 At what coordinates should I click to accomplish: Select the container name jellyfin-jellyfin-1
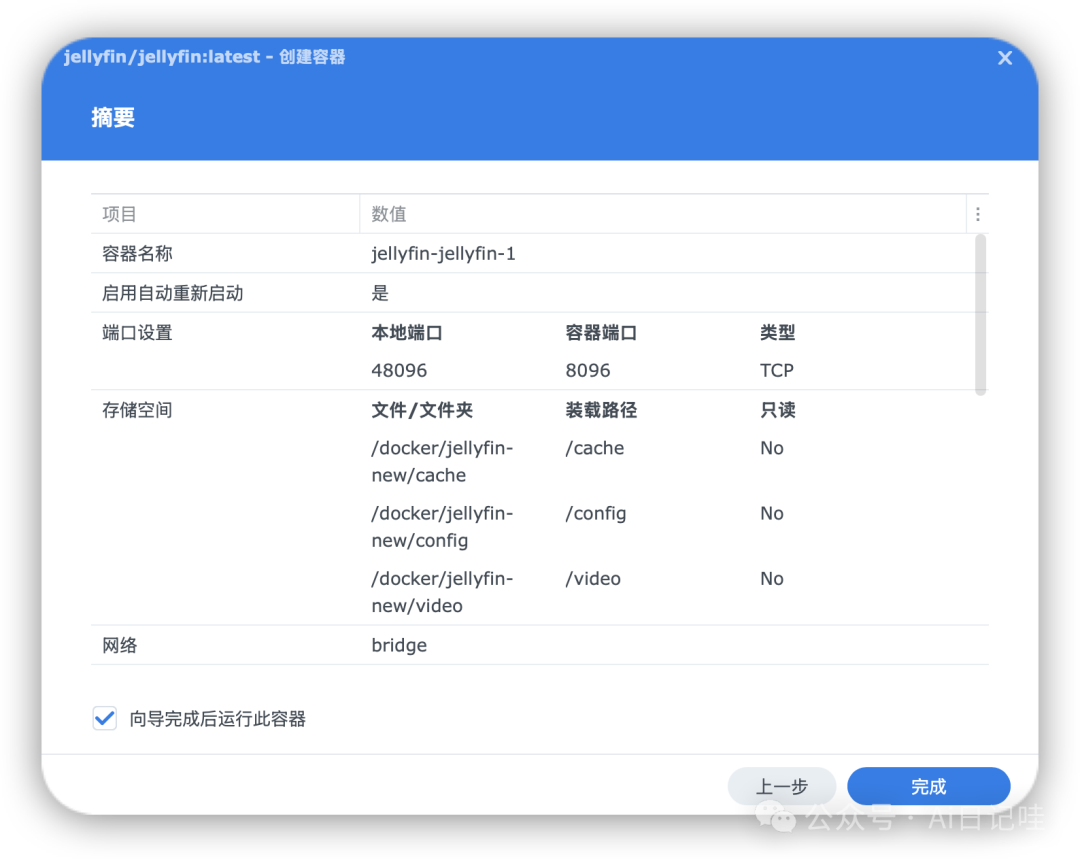click(x=443, y=253)
